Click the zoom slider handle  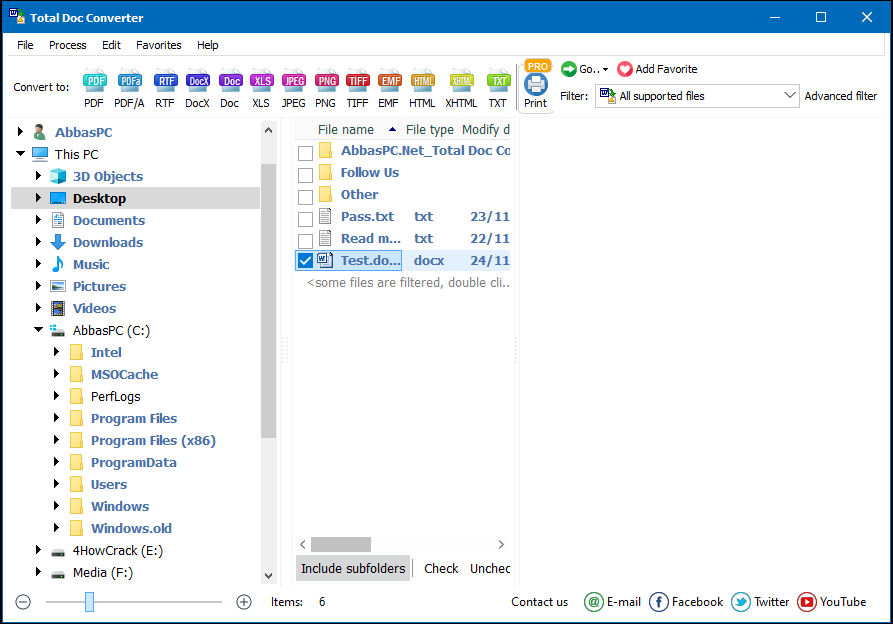click(89, 602)
